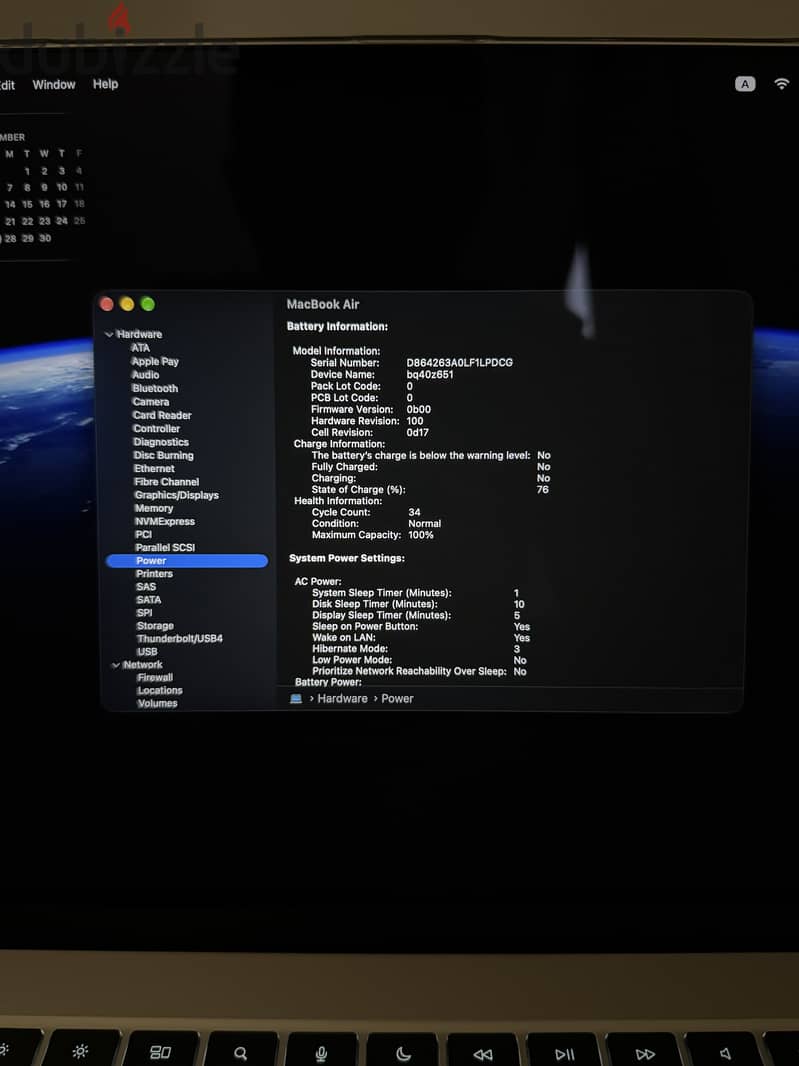The image size is (799, 1066).
Task: Click date 23 in calendar widget
Action: 44,221
